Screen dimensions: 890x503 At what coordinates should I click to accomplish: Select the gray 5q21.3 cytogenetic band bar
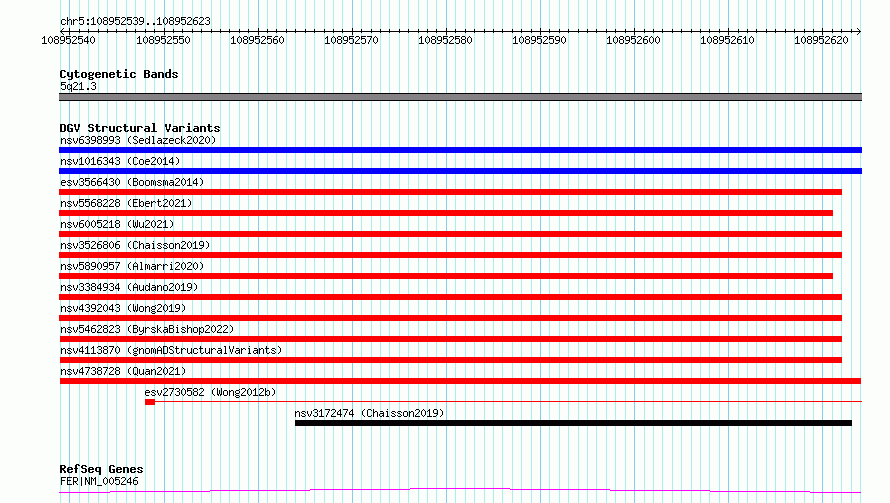pyautogui.click(x=460, y=97)
